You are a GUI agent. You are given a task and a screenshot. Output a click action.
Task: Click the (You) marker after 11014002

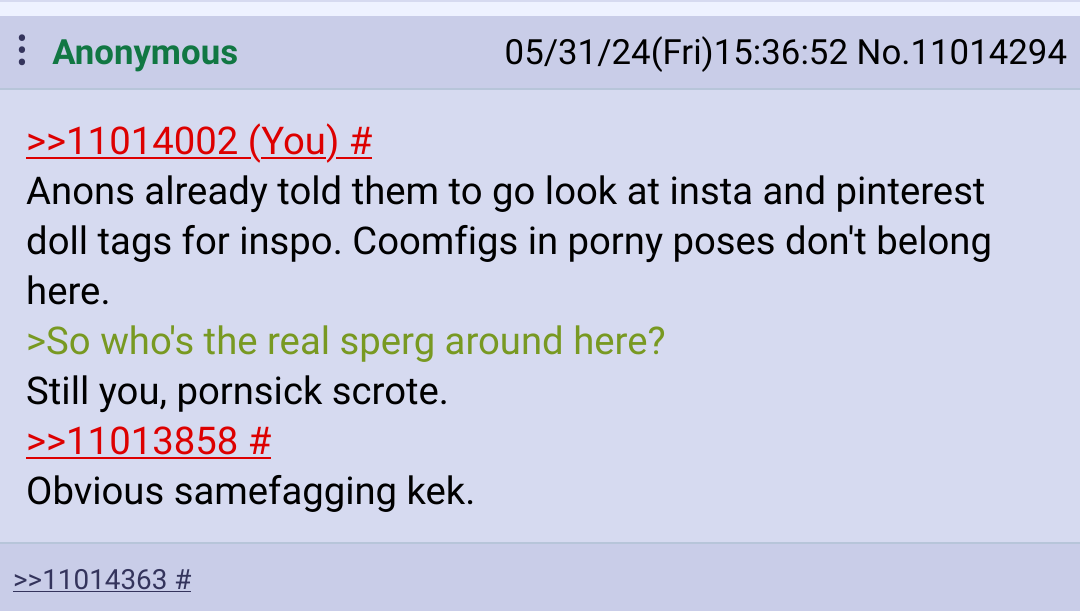(x=293, y=141)
